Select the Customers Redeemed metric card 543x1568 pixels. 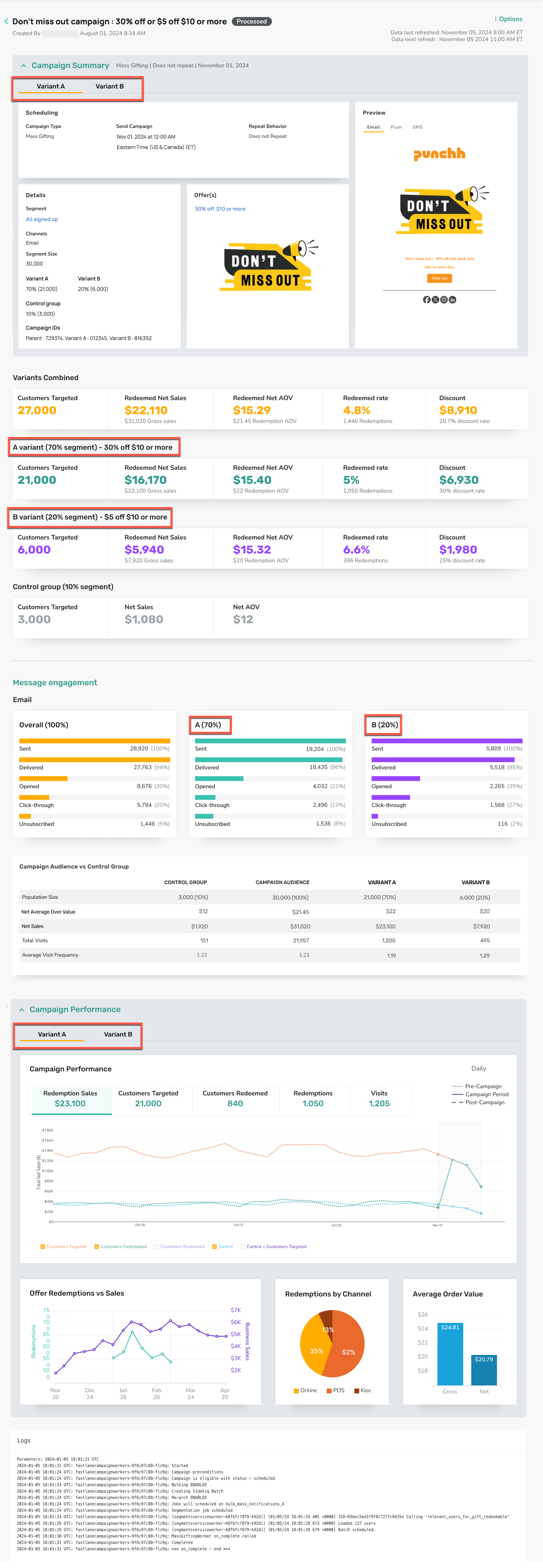[235, 1099]
